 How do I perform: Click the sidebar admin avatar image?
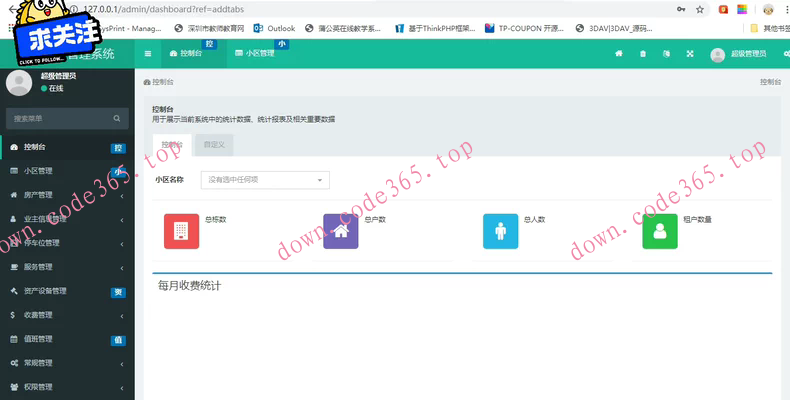click(x=19, y=83)
